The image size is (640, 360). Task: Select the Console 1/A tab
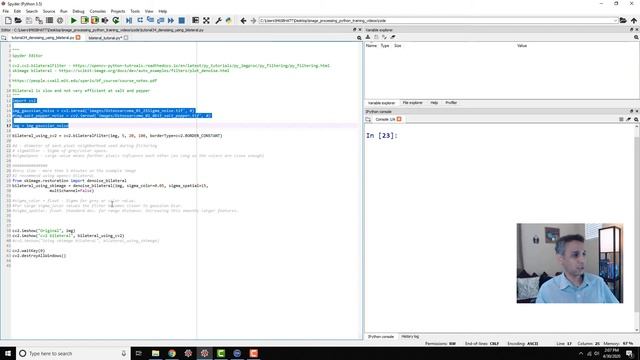tap(385, 119)
